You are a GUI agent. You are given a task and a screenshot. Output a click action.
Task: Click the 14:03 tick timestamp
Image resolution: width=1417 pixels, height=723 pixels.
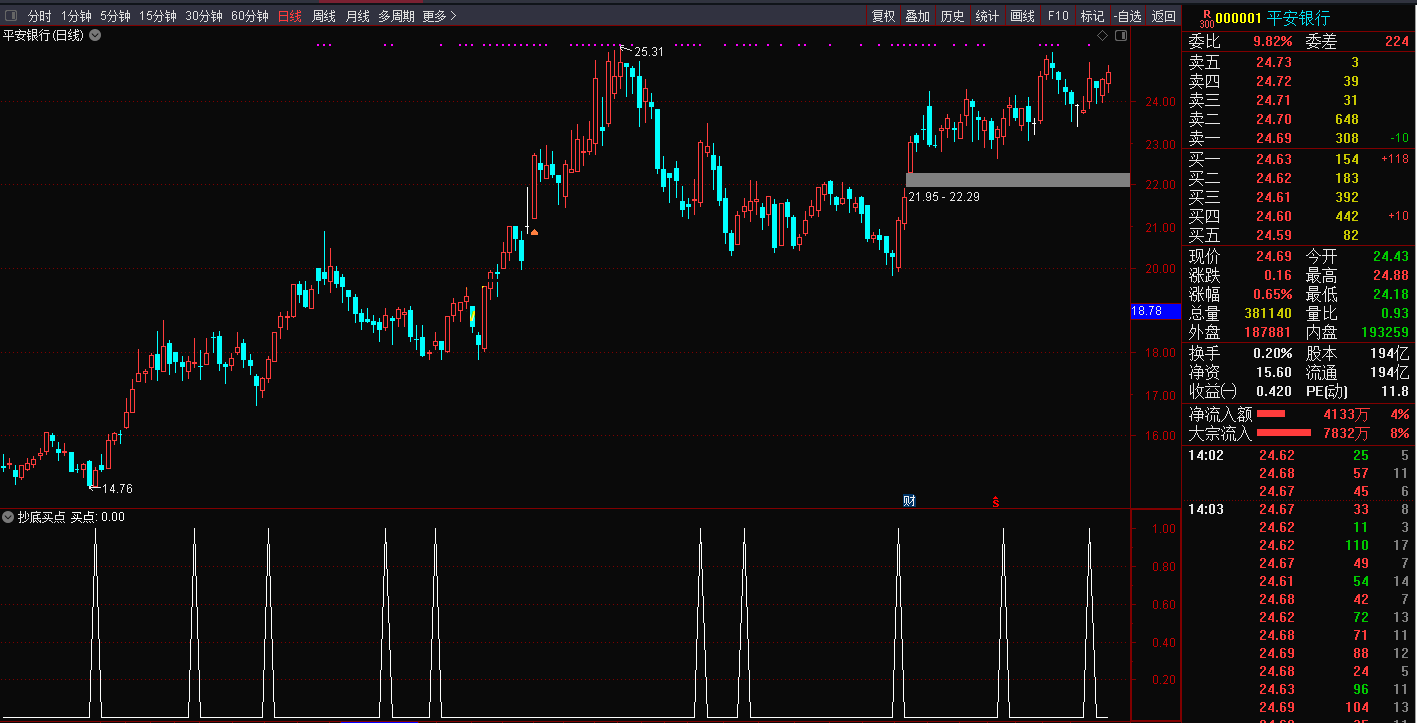pyautogui.click(x=1205, y=509)
